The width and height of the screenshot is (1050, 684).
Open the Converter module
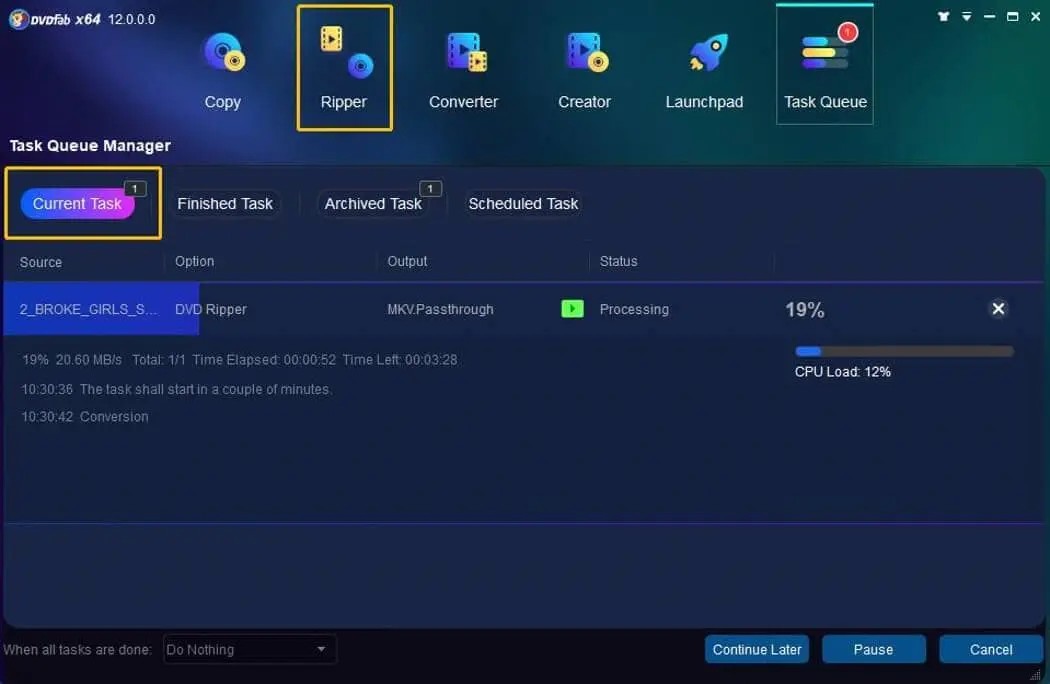463,65
